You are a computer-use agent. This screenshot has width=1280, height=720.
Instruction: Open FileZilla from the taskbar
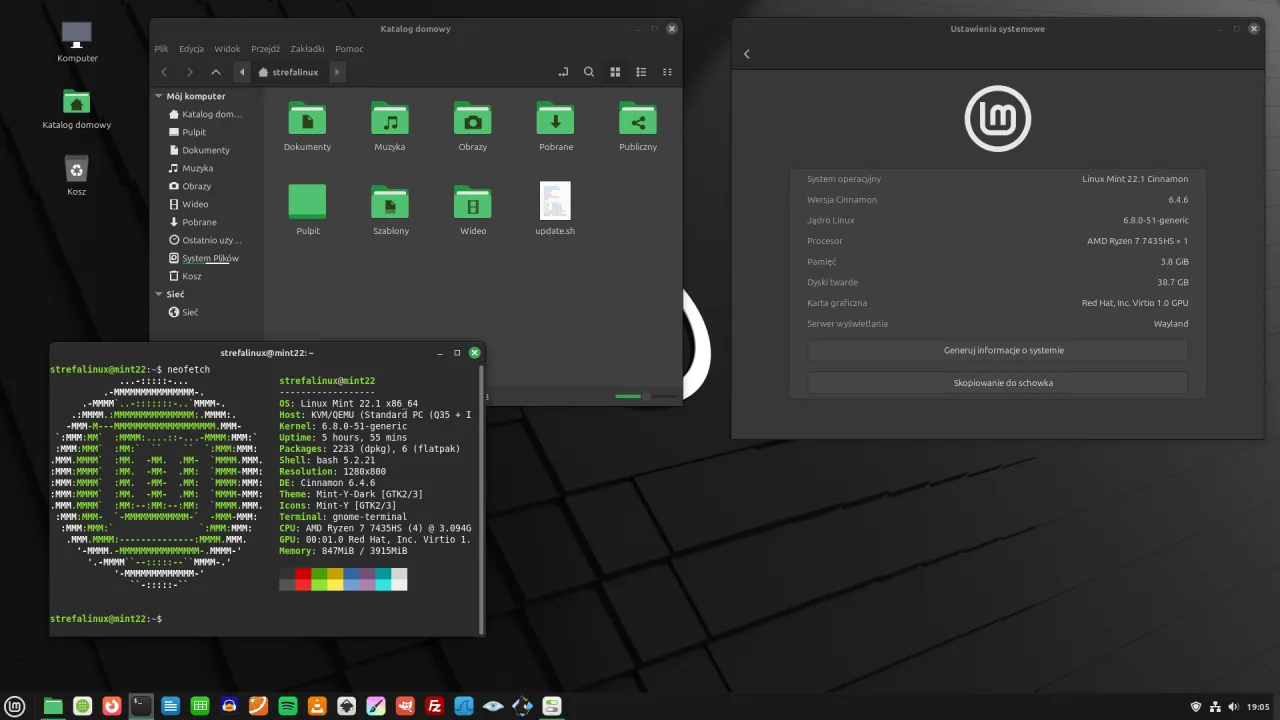(435, 706)
